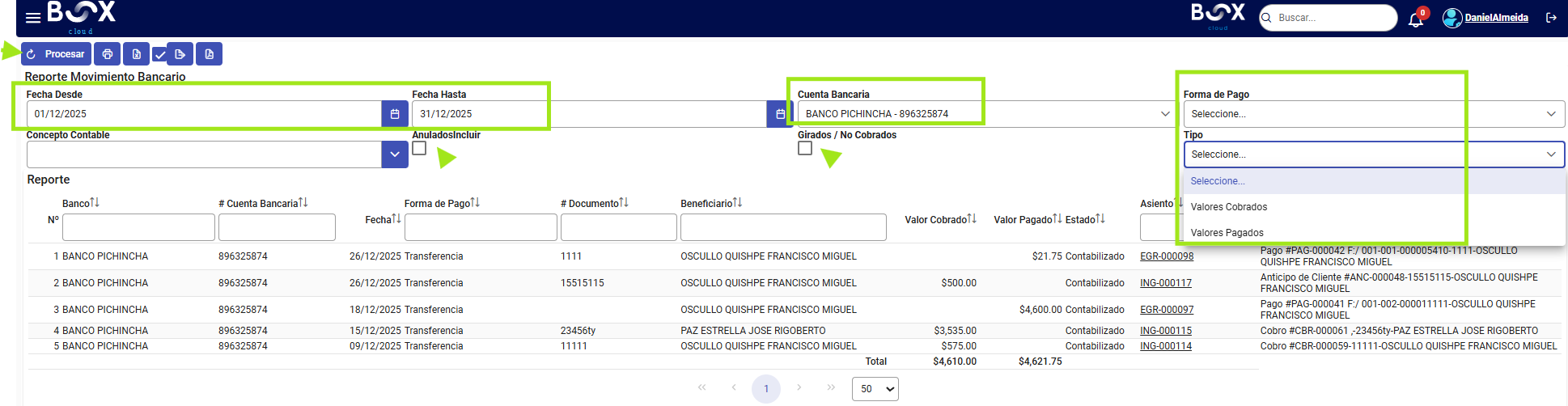
Task: Click the # Documento filter field
Action: tap(619, 227)
